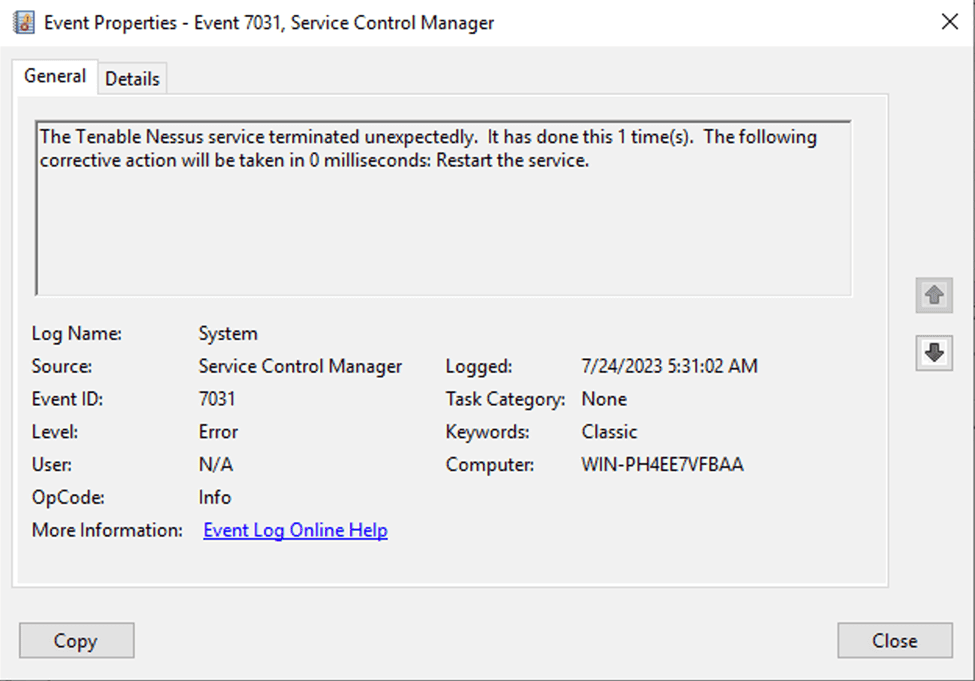Image resolution: width=975 pixels, height=681 pixels.
Task: Click the Log Name value System
Action: [228, 334]
